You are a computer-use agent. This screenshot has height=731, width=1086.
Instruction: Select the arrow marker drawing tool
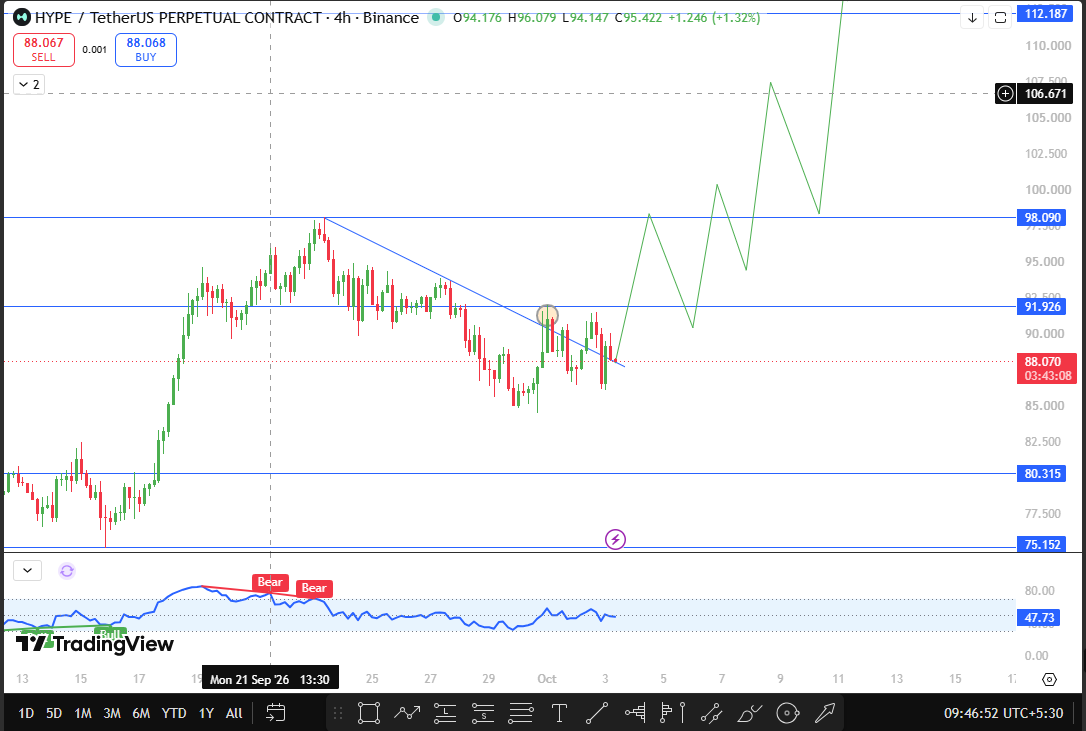(825, 713)
